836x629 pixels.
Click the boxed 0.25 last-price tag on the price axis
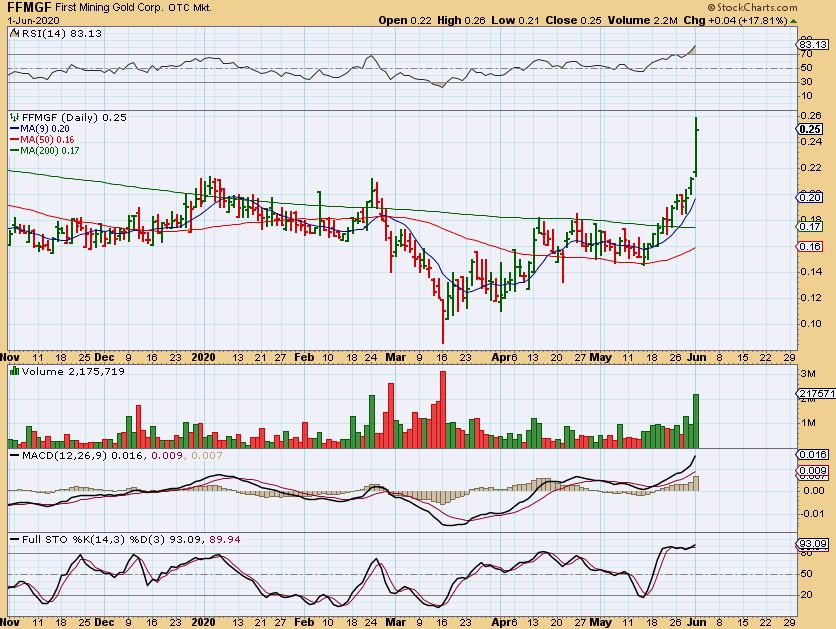(x=810, y=129)
